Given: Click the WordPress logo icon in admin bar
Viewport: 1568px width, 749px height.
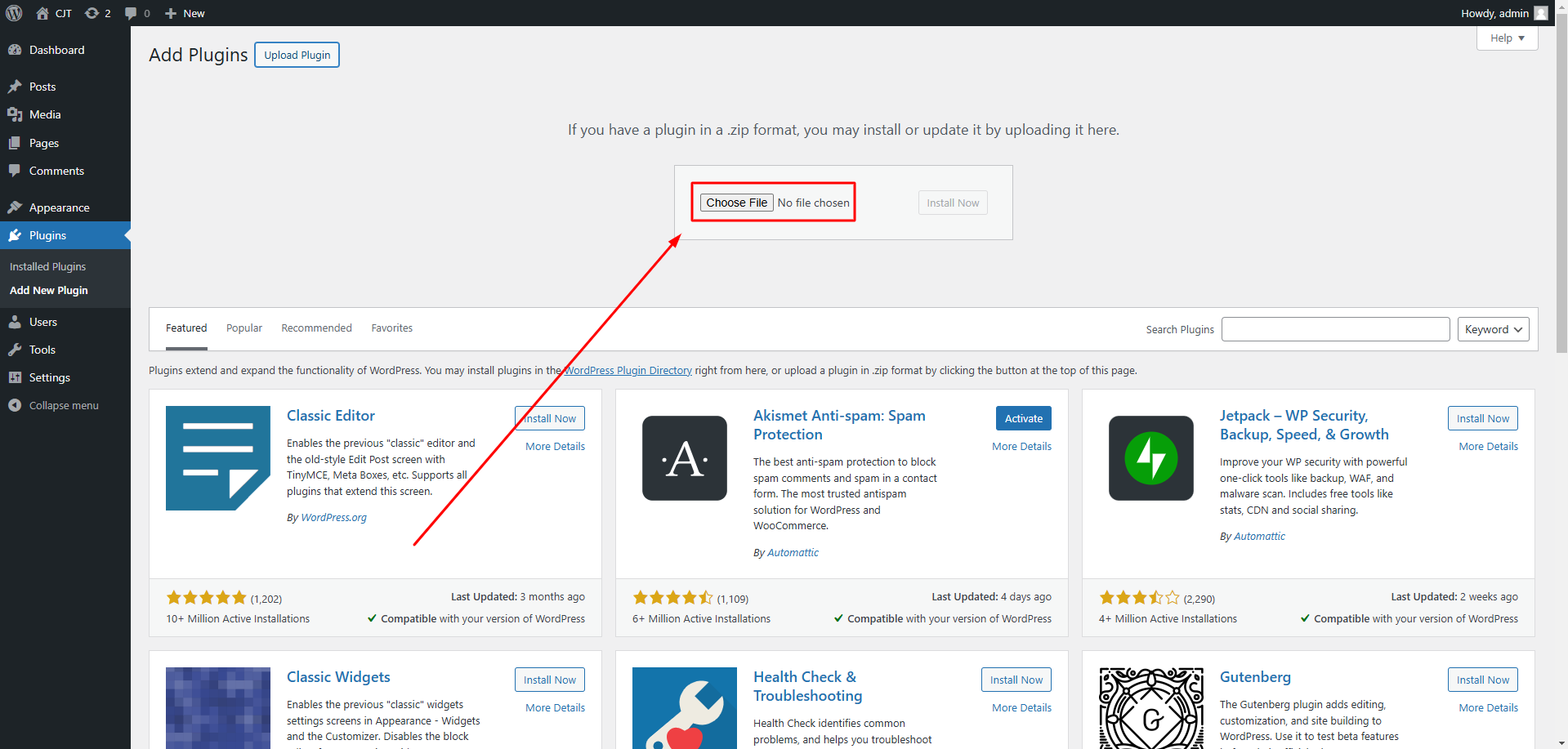Looking at the screenshot, I should click(x=15, y=13).
